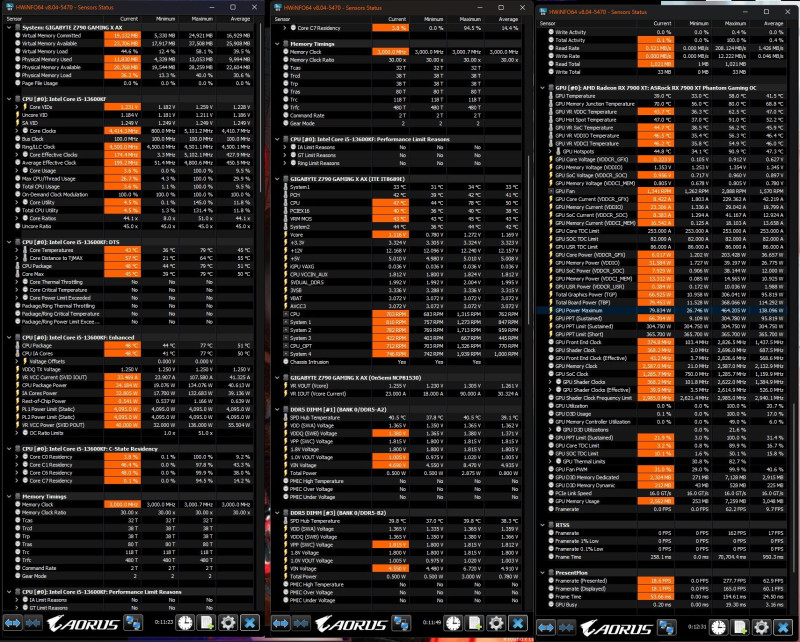
Task: Collapse Memory Timings section in middle window
Action: click(x=277, y=44)
